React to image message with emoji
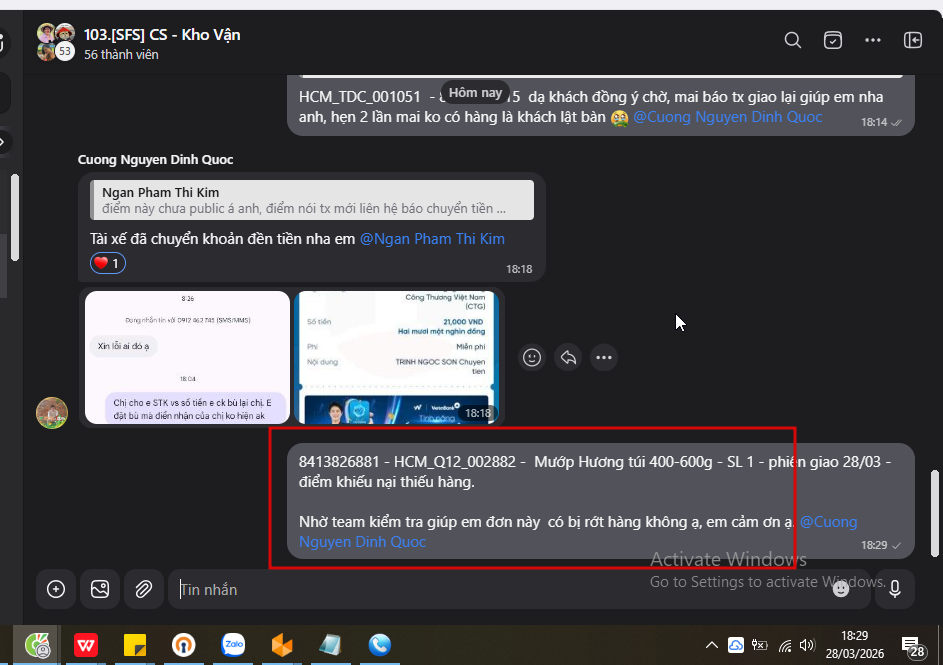Viewport: 943px width, 665px height. tap(532, 358)
